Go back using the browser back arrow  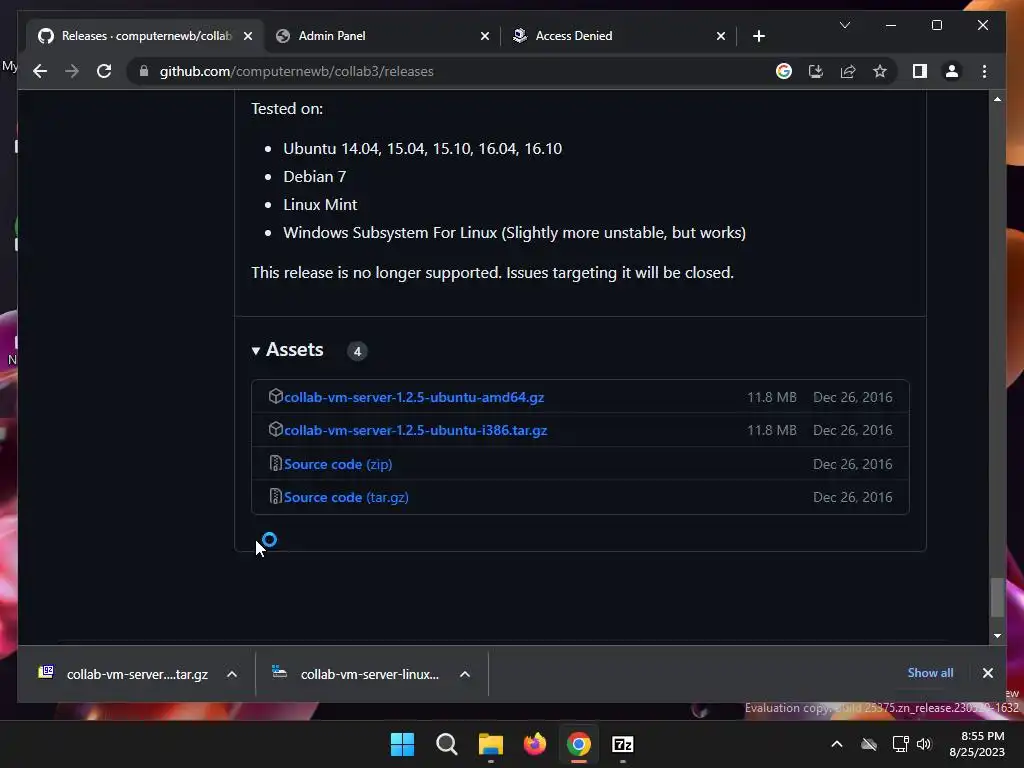pyautogui.click(x=40, y=71)
